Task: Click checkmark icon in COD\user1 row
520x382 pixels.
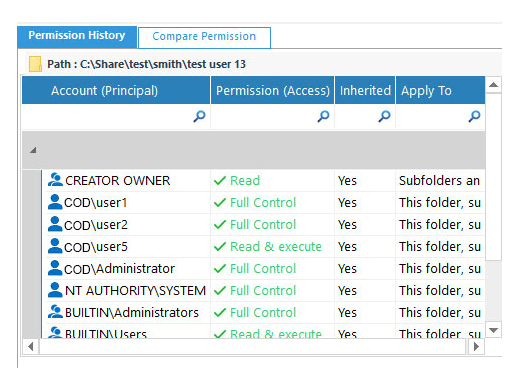Action: click(x=220, y=203)
